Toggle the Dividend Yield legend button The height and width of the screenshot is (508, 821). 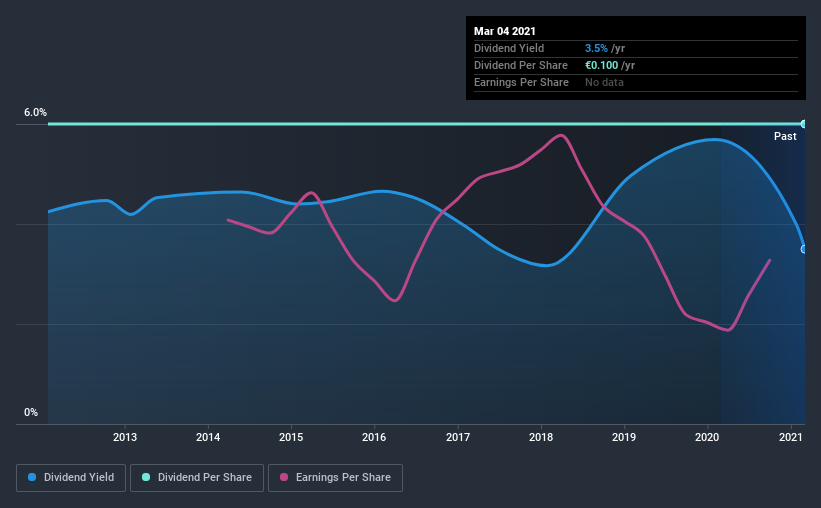click(71, 478)
